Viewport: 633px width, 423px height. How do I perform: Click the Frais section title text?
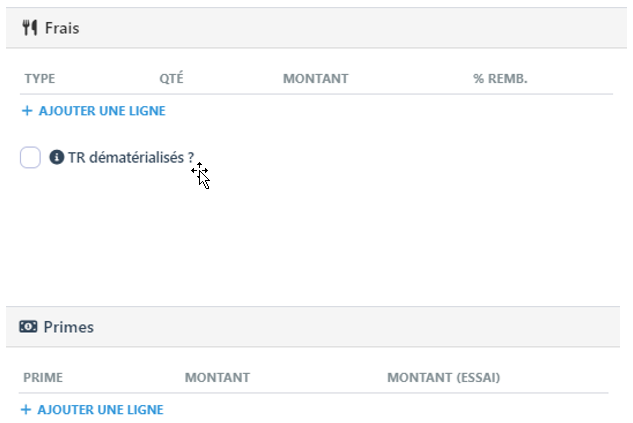point(62,28)
